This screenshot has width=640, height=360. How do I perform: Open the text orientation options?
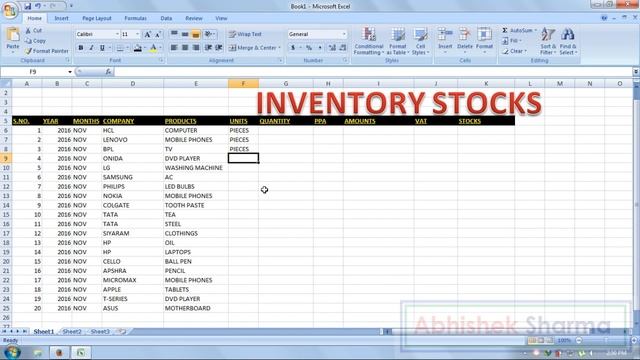[x=209, y=34]
